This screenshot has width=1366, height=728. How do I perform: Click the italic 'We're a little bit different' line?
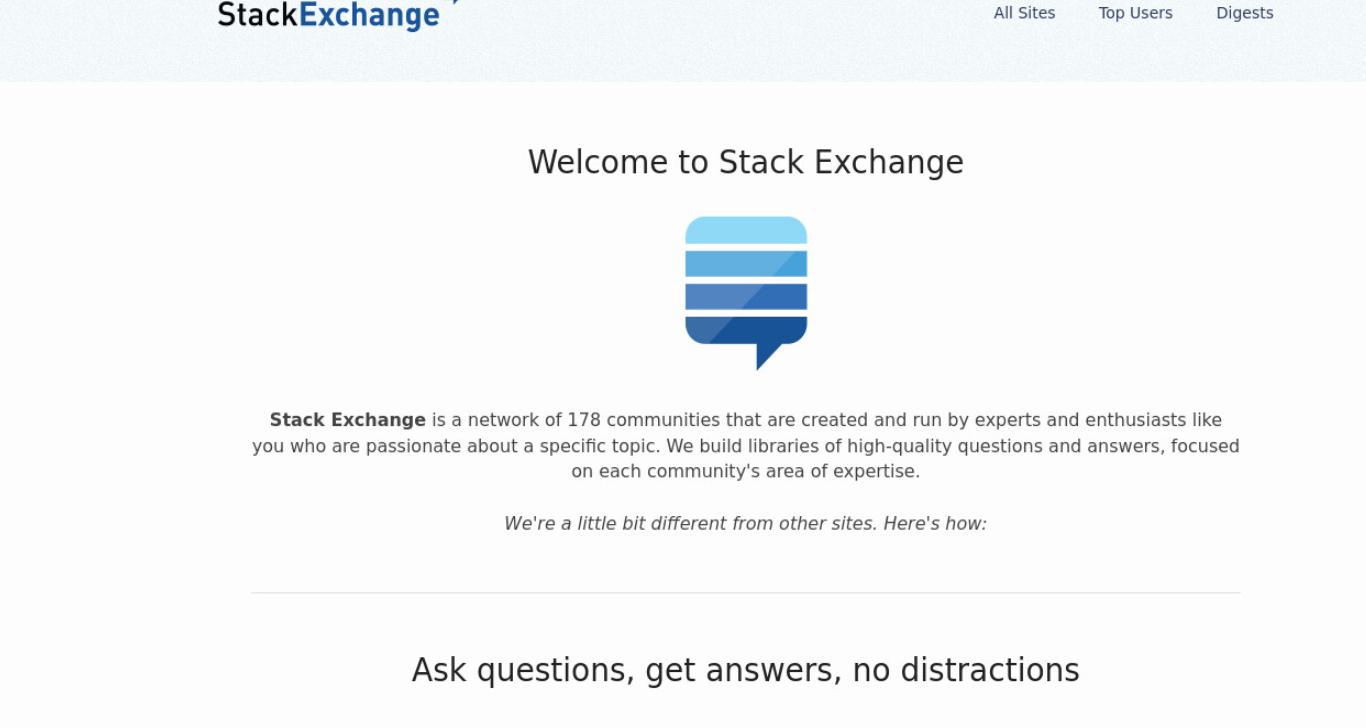click(745, 523)
